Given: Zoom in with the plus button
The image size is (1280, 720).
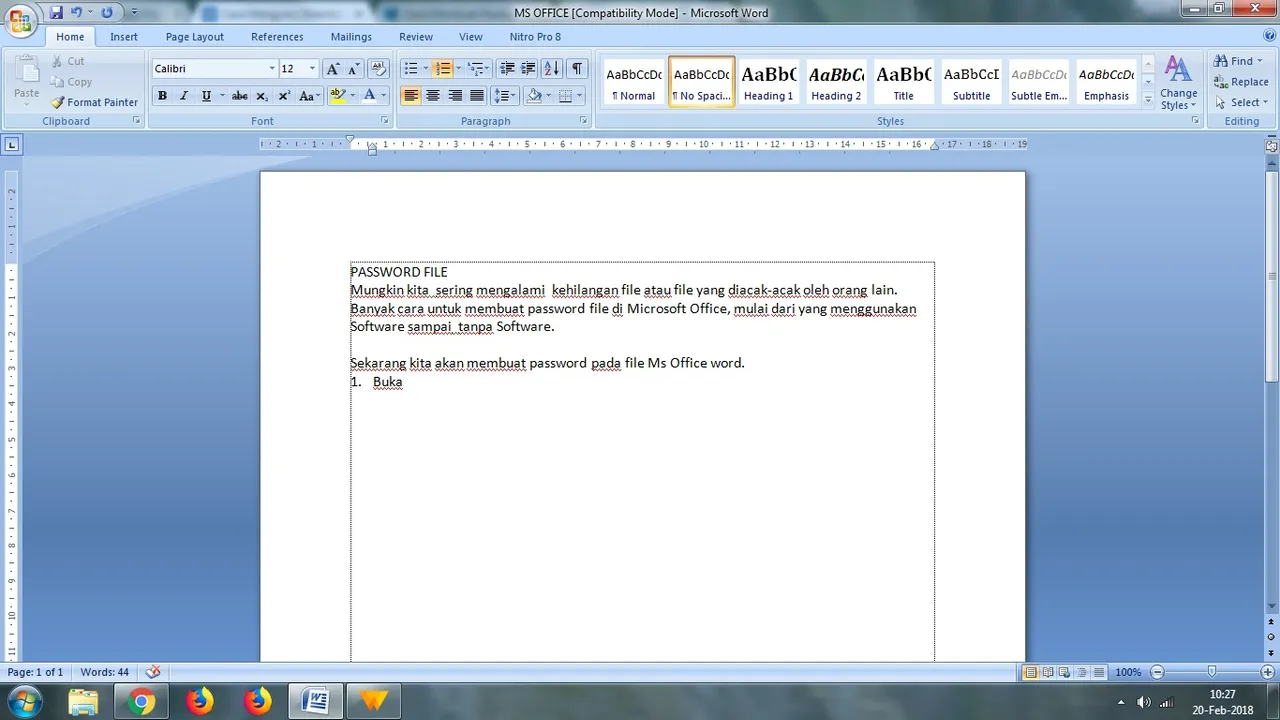Looking at the screenshot, I should pos(1268,672).
